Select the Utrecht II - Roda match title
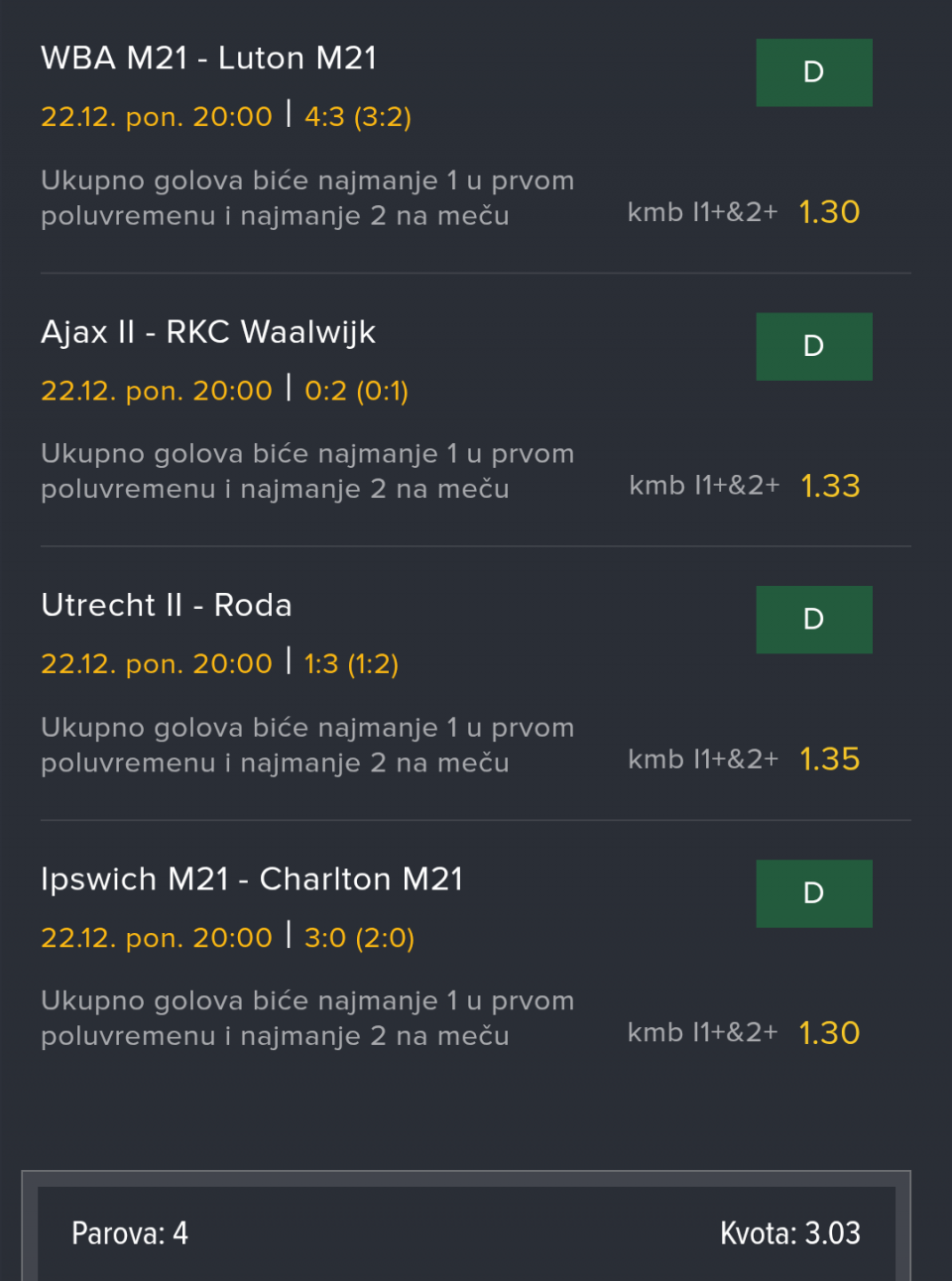This screenshot has width=952, height=1281. [x=167, y=606]
